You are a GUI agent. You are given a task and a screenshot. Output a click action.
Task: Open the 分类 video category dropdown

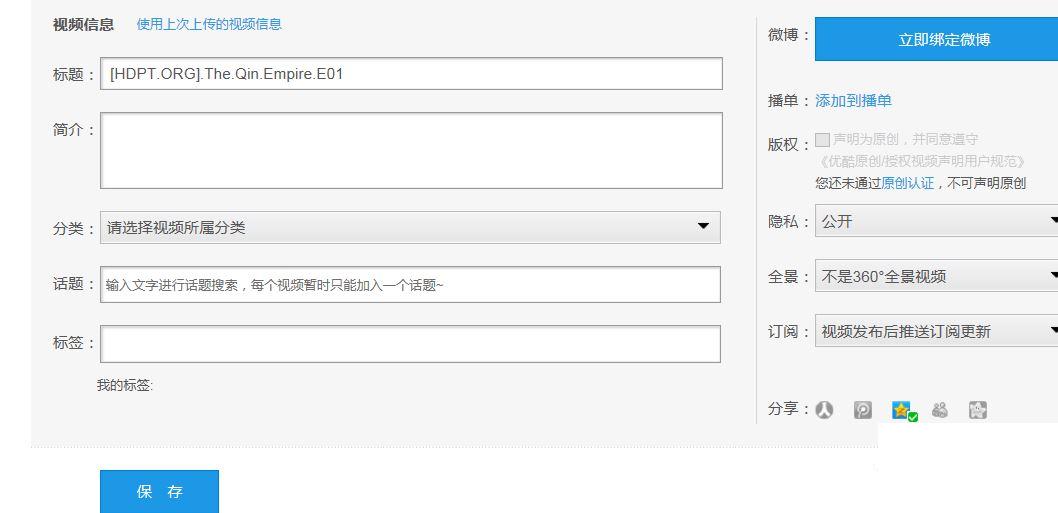(x=410, y=228)
